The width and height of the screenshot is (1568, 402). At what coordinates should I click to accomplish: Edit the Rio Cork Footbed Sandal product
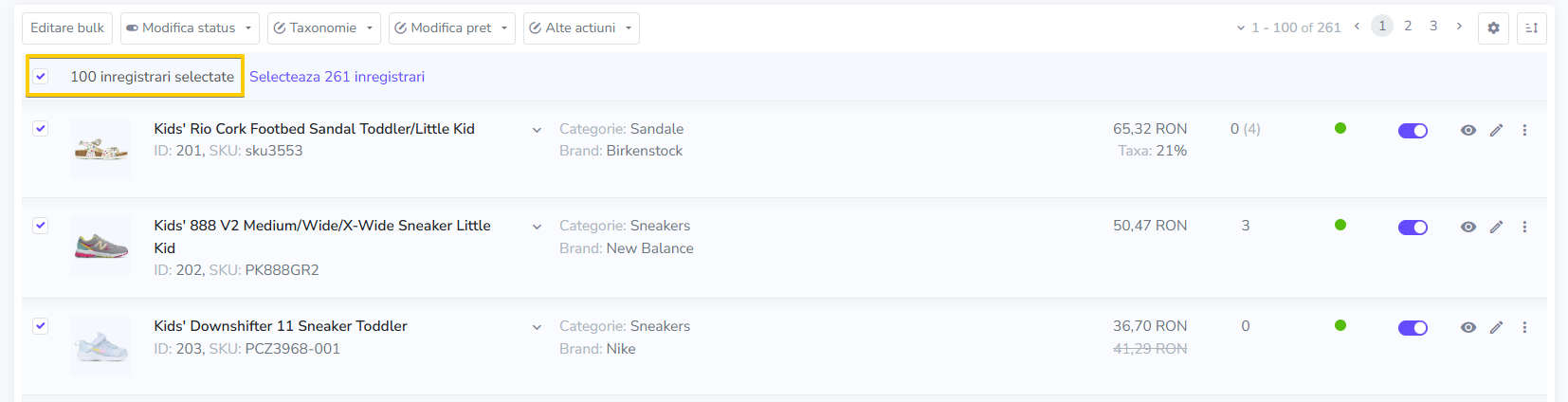[1496, 131]
